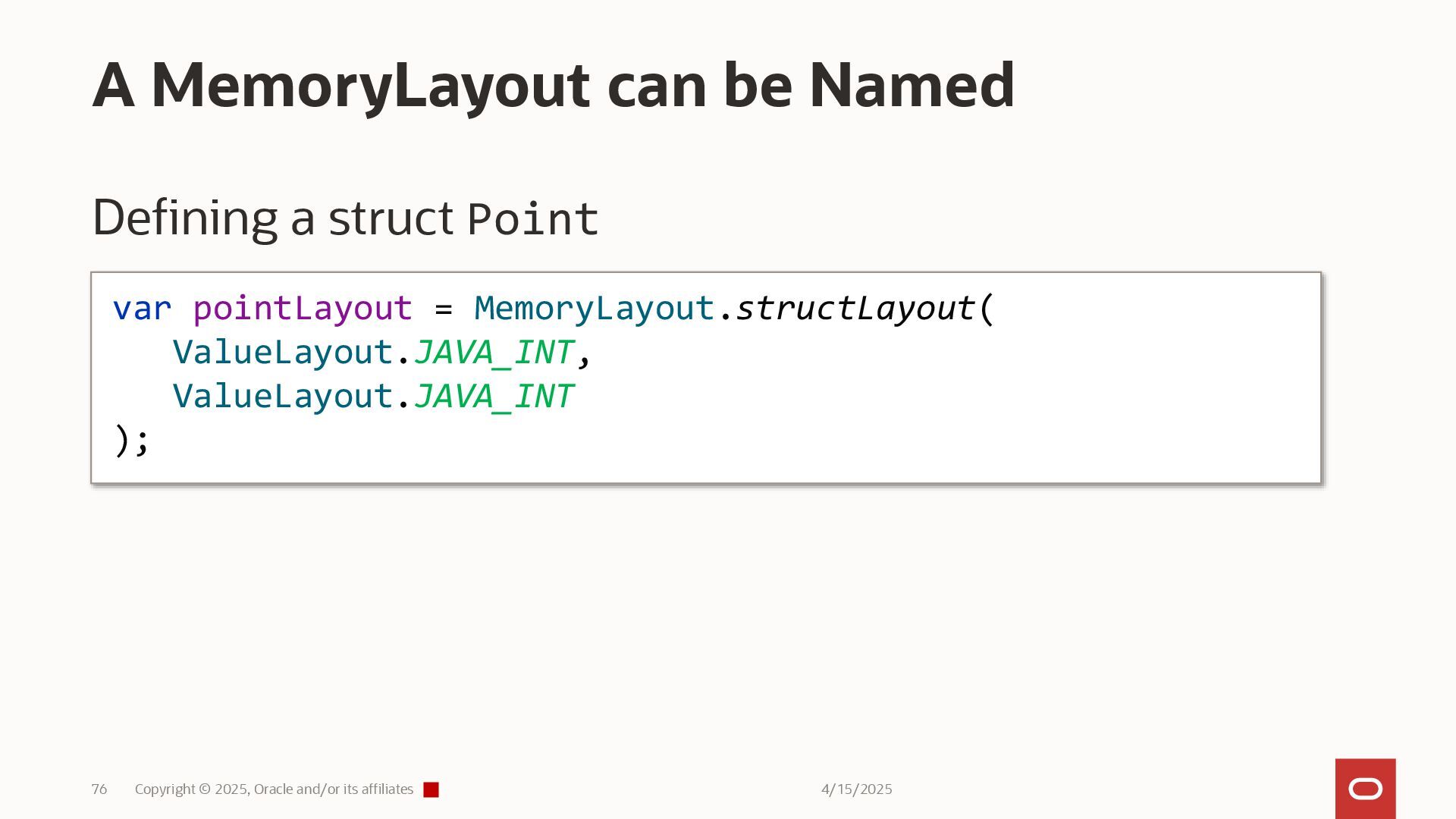Click the monospaced word "Point" in the subtitle
The height and width of the screenshot is (819, 1456).
coord(532,219)
